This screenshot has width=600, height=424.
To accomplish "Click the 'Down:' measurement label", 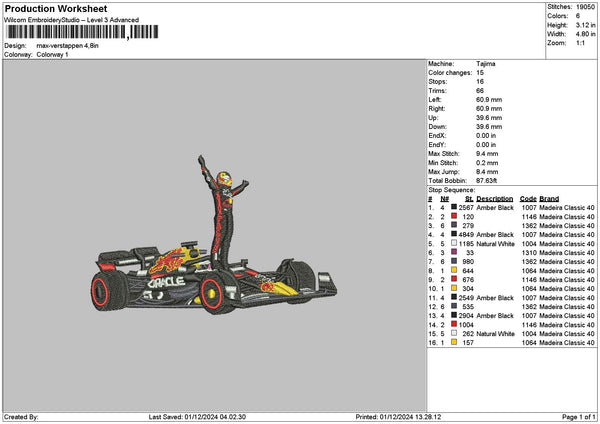I will coord(437,127).
